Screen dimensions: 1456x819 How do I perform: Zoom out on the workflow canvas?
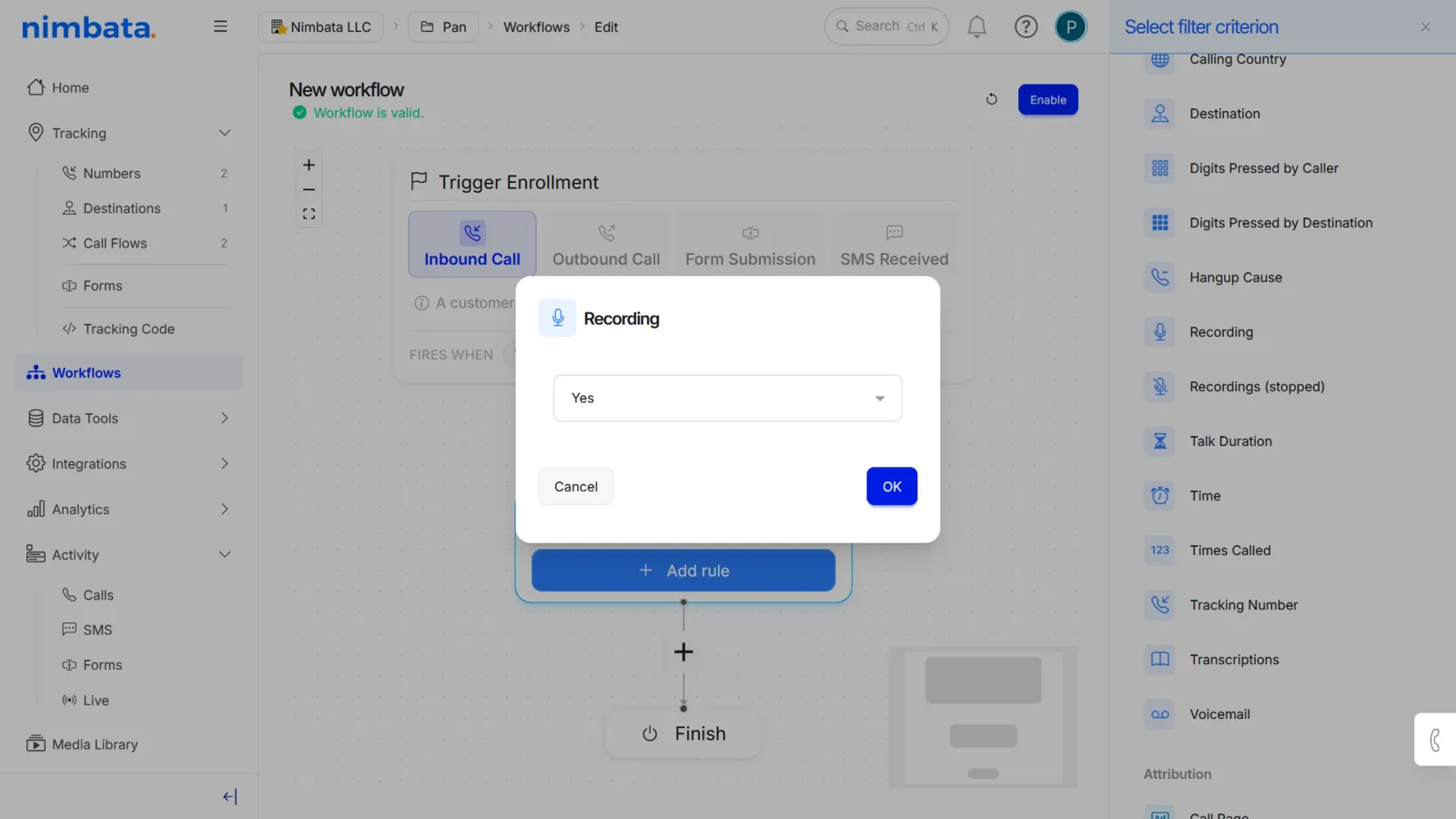(x=309, y=189)
